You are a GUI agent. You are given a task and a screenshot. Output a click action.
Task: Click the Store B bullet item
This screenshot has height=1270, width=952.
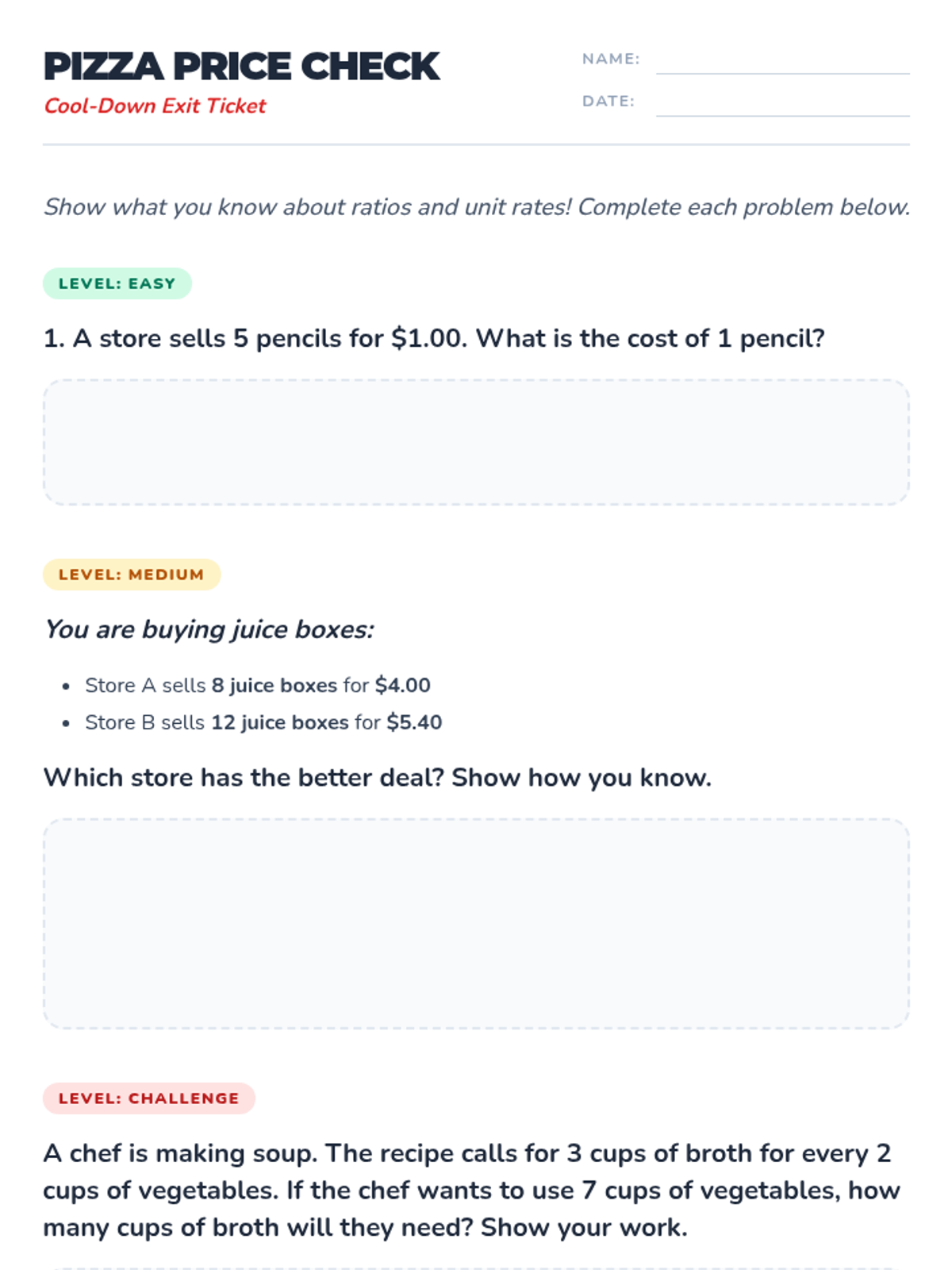[263, 722]
